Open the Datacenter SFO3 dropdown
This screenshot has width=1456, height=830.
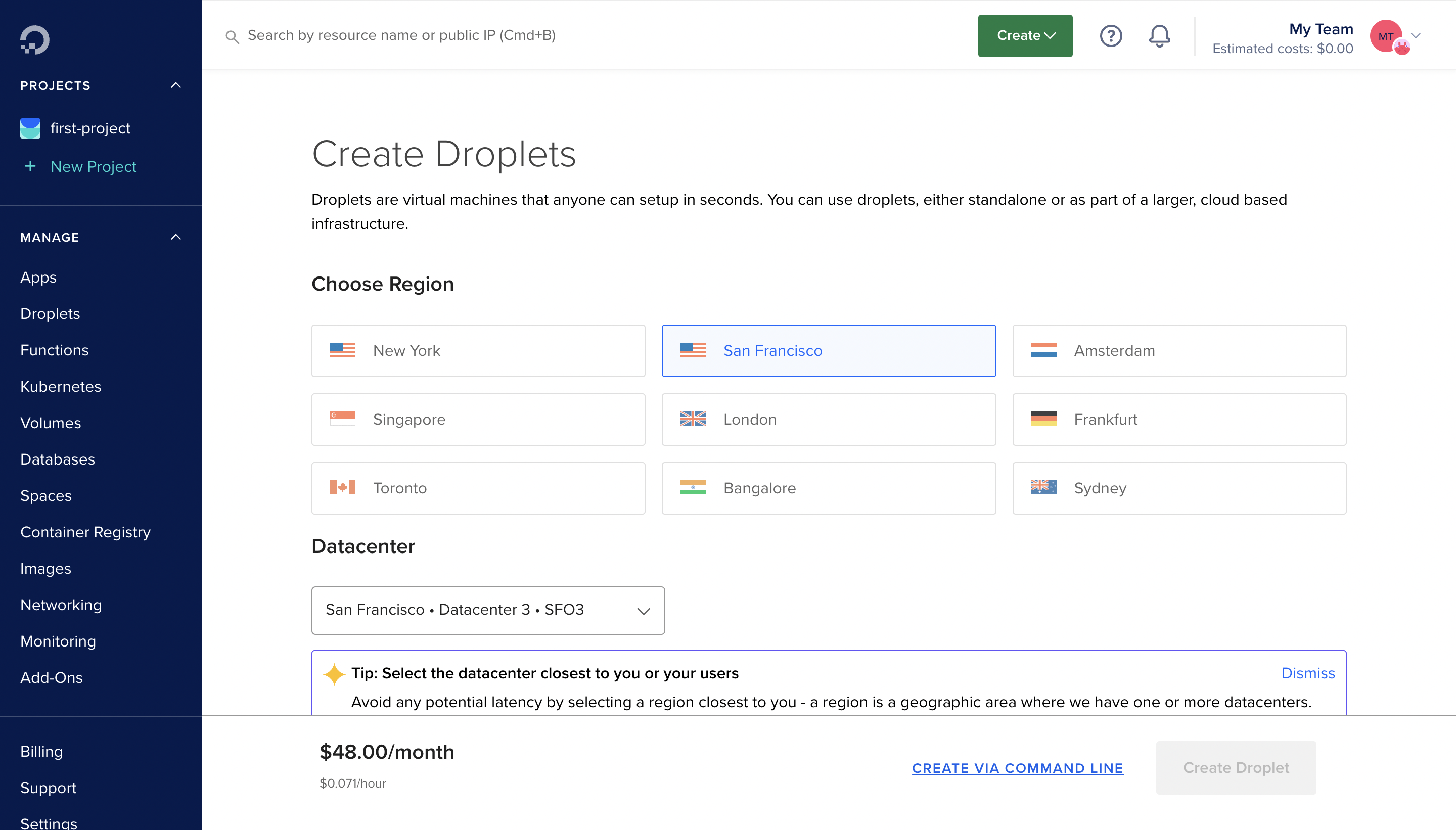(x=488, y=610)
